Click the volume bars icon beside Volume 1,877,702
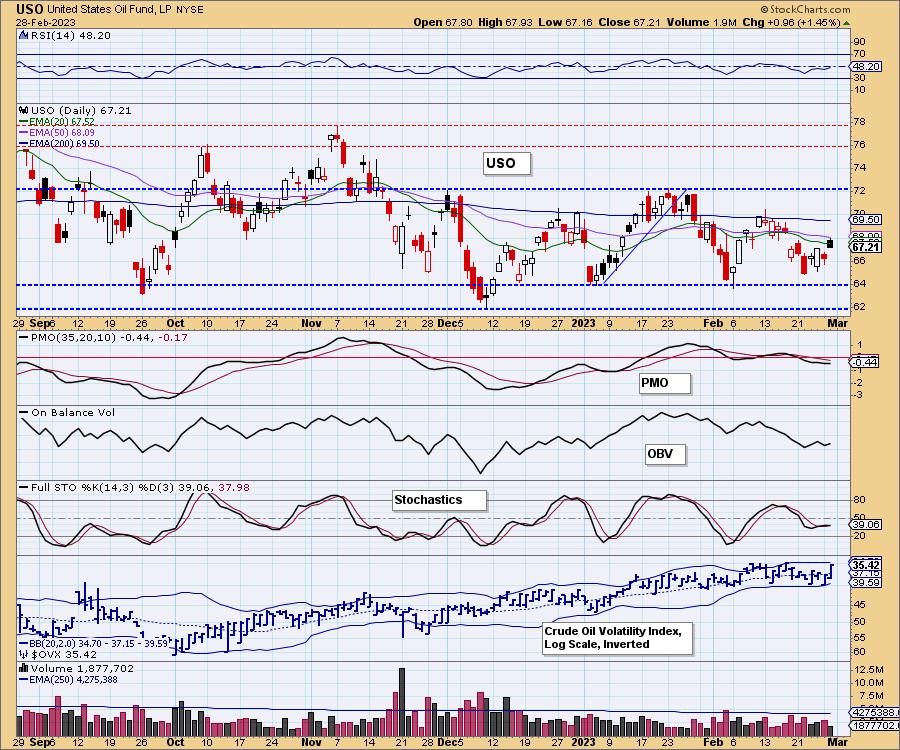 pos(24,668)
